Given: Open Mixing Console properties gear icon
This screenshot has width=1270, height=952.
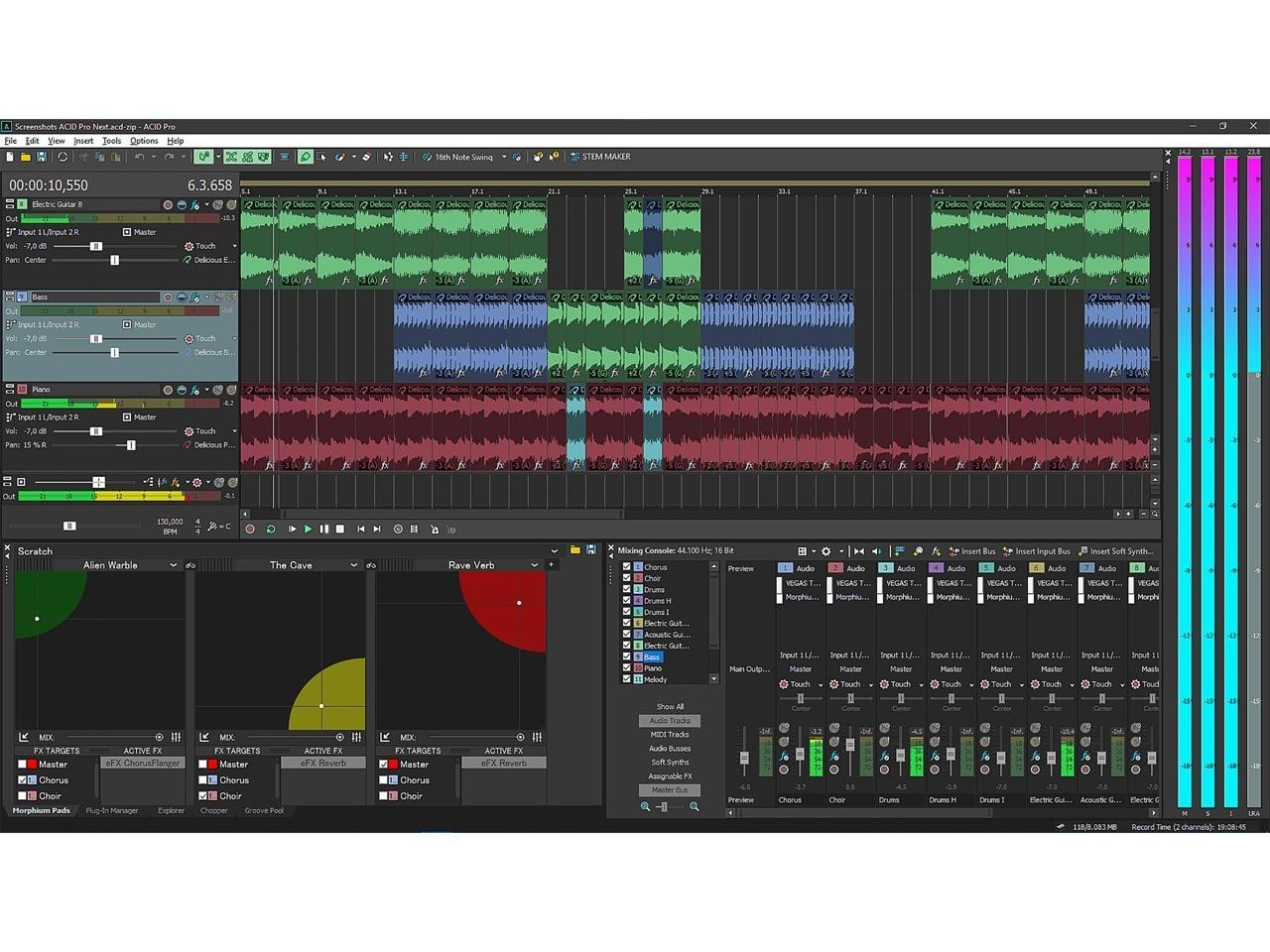Looking at the screenshot, I should click(826, 551).
